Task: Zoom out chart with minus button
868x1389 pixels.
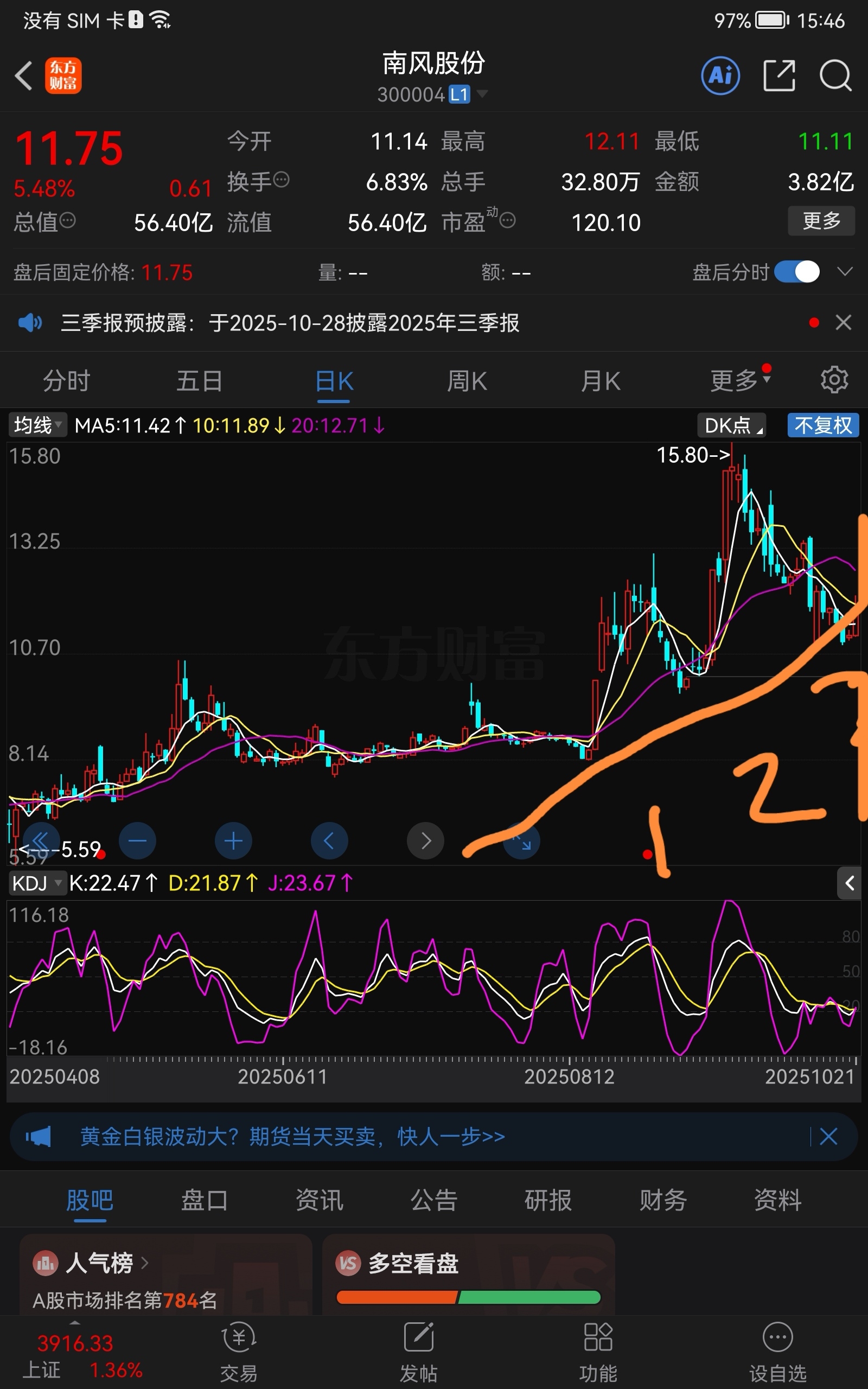Action: 137,841
